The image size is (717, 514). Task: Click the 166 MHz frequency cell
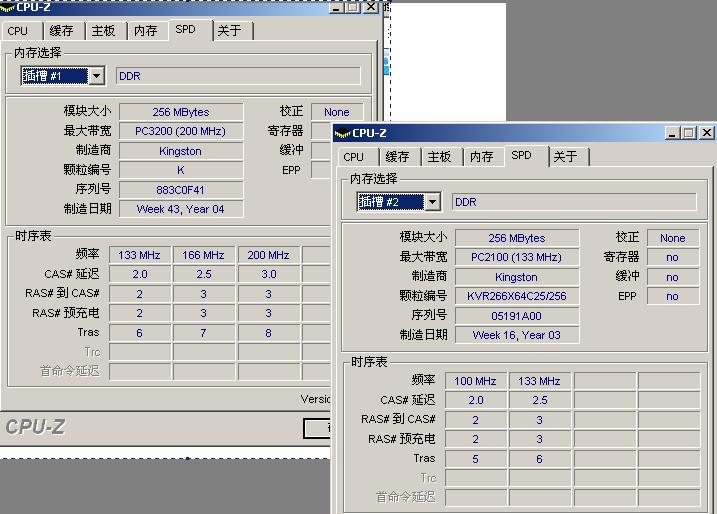point(204,255)
